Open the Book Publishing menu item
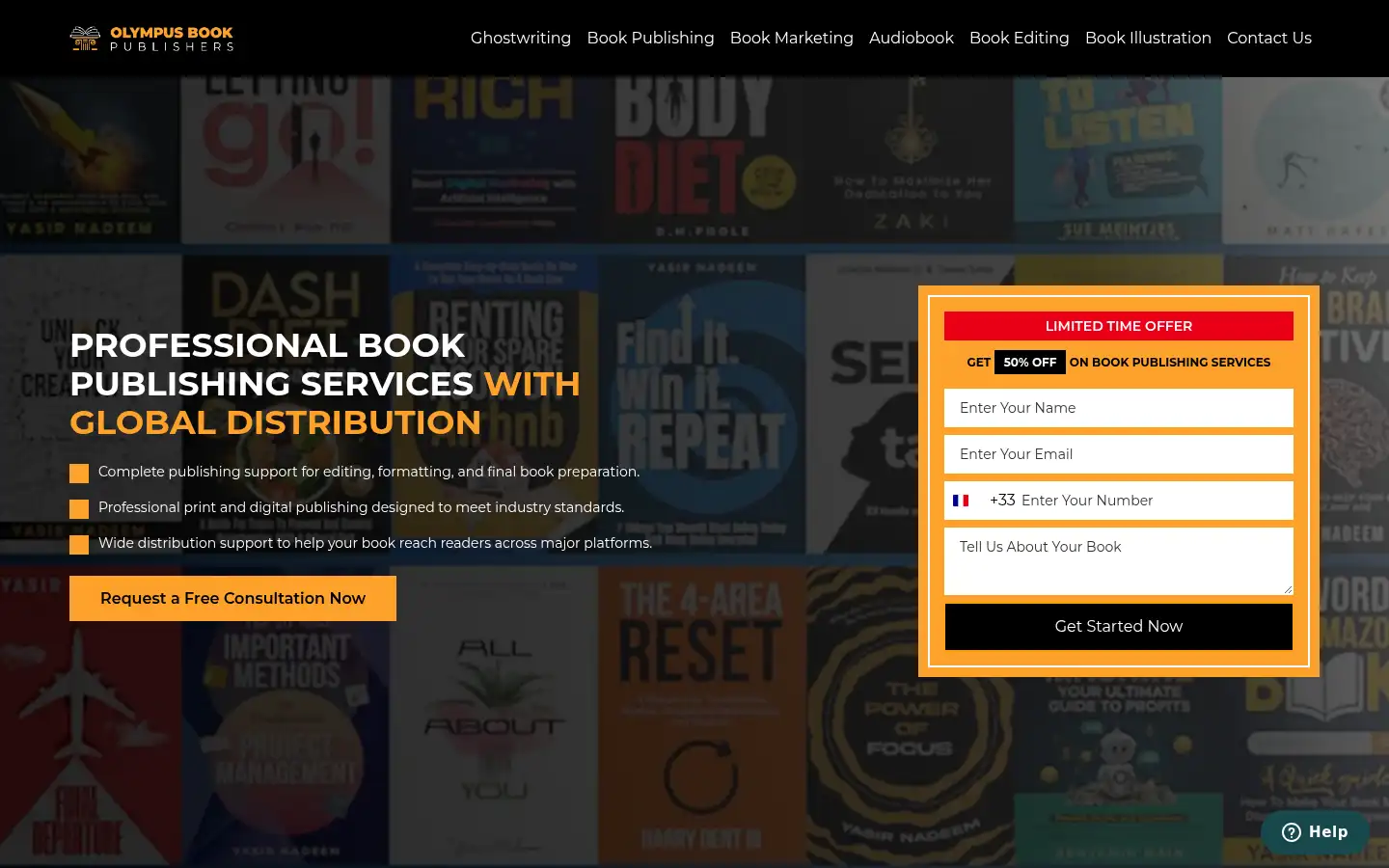Screen dimensions: 1389x868 tap(651, 38)
